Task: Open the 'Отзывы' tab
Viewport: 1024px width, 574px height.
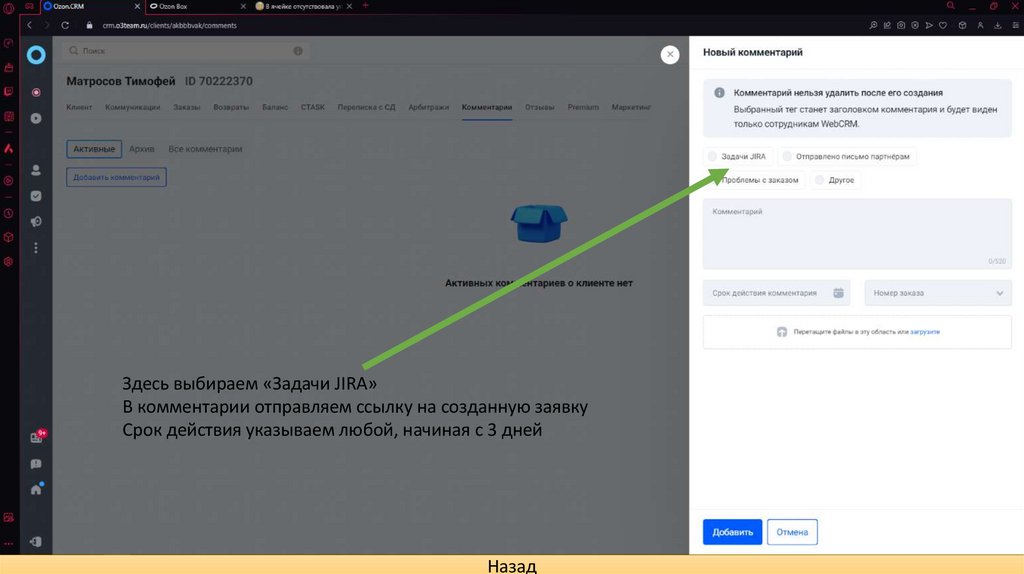Action: (x=539, y=107)
